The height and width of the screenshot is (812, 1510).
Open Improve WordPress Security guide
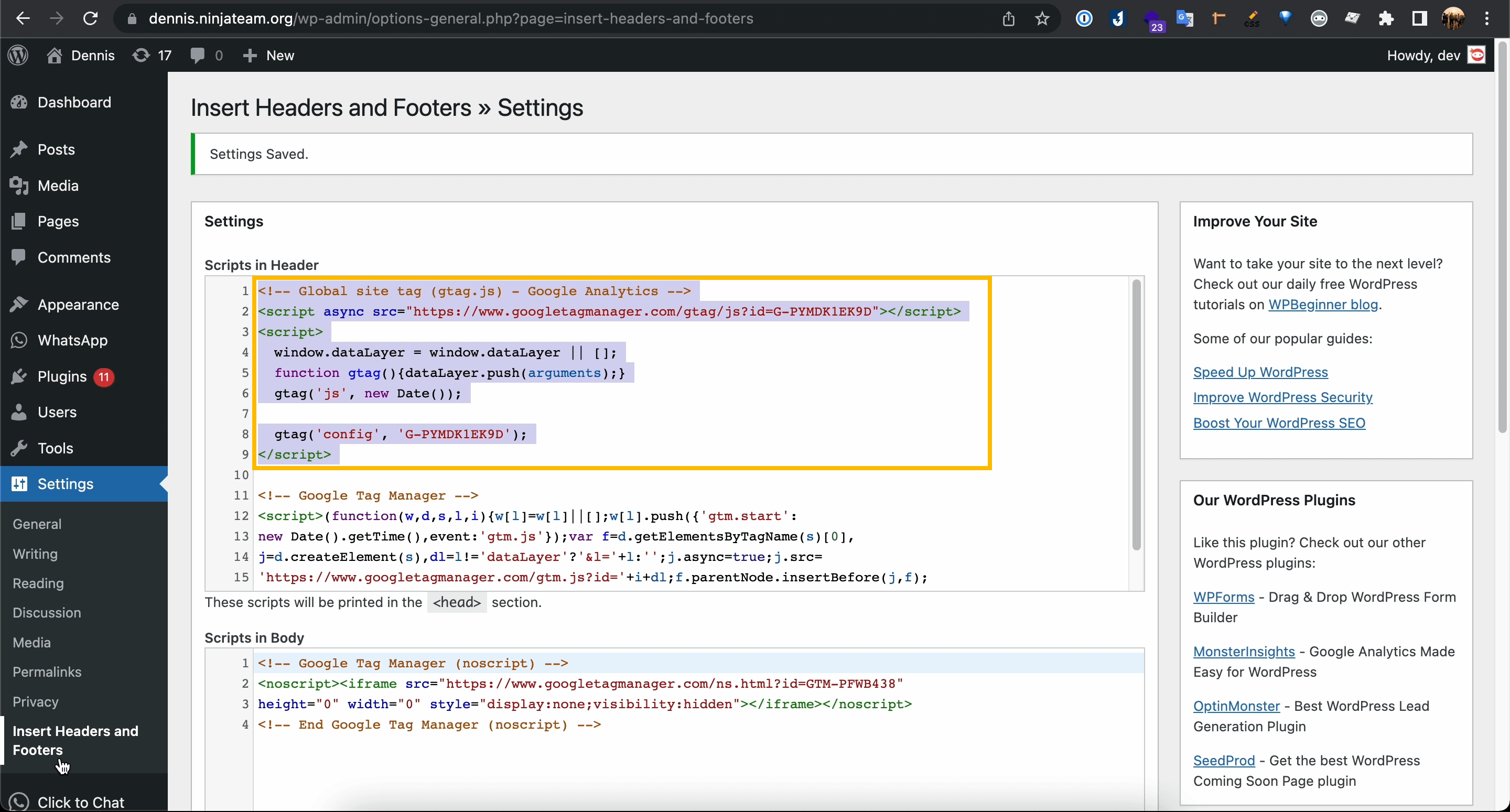click(1282, 397)
